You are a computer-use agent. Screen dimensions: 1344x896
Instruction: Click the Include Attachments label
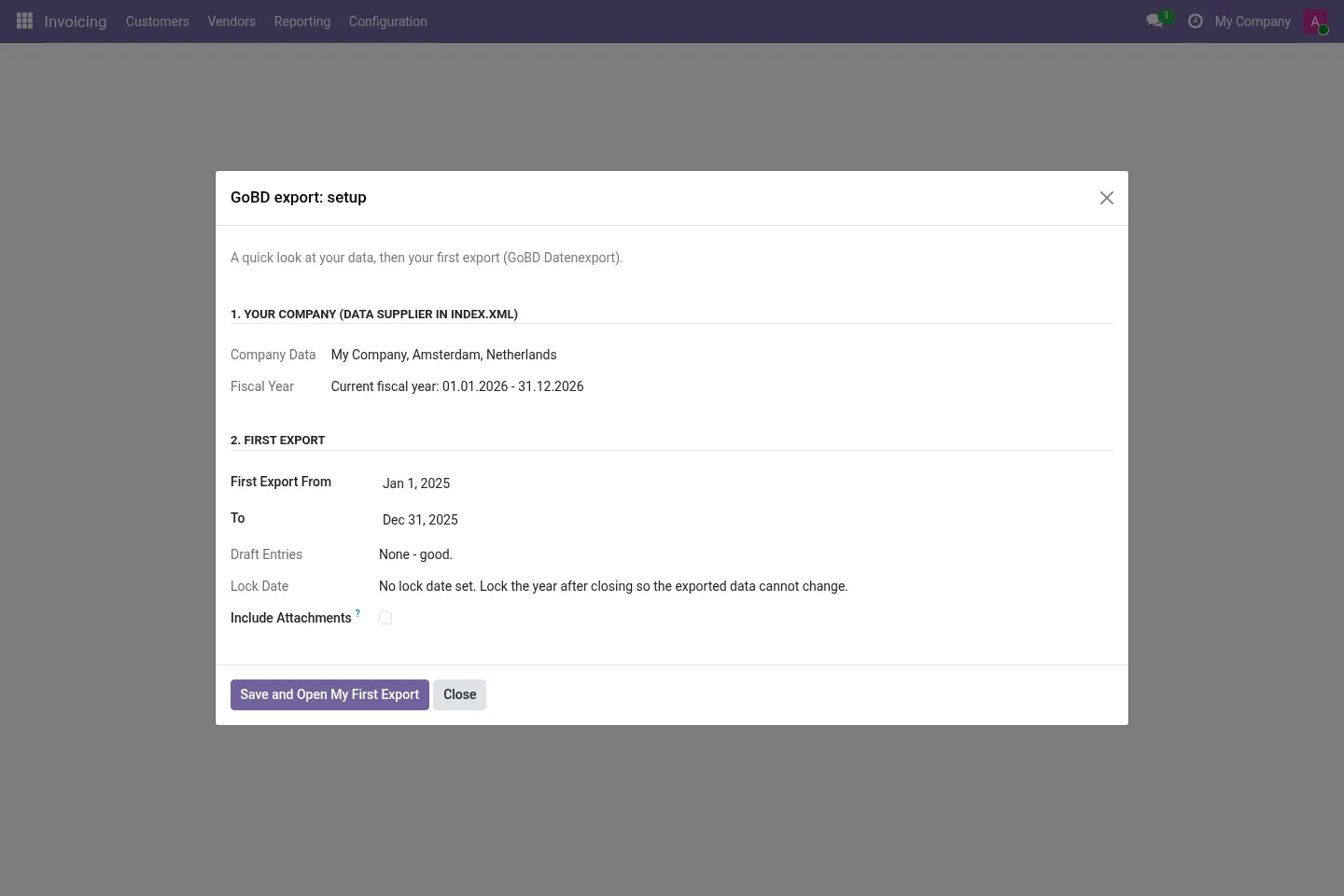[291, 618]
